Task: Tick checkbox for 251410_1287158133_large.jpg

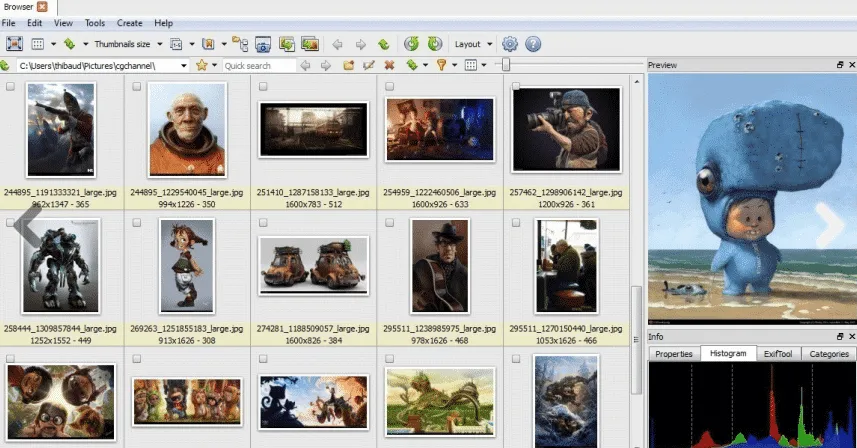Action: pyautogui.click(x=263, y=86)
